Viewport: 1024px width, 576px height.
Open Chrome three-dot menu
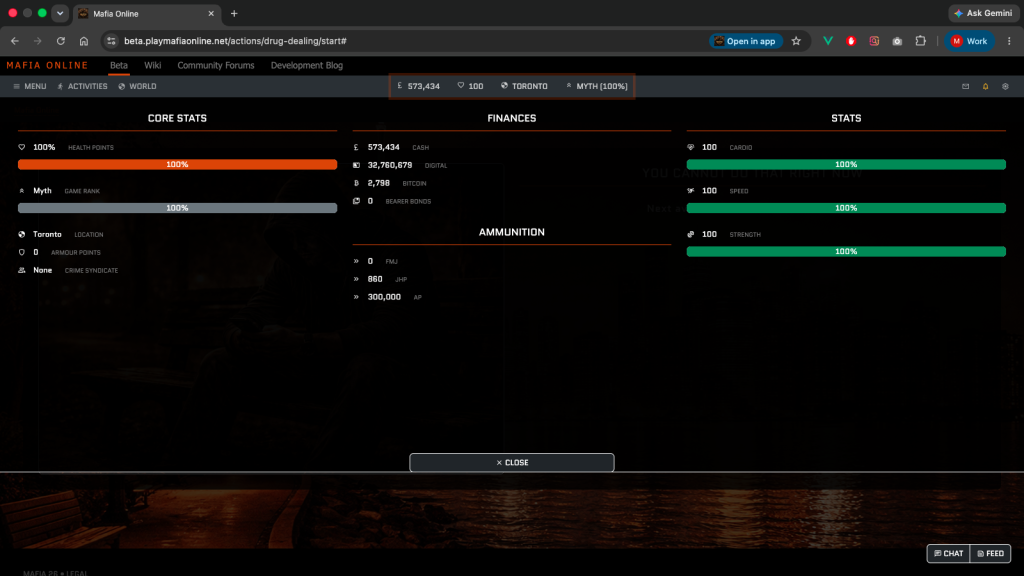coord(1009,40)
